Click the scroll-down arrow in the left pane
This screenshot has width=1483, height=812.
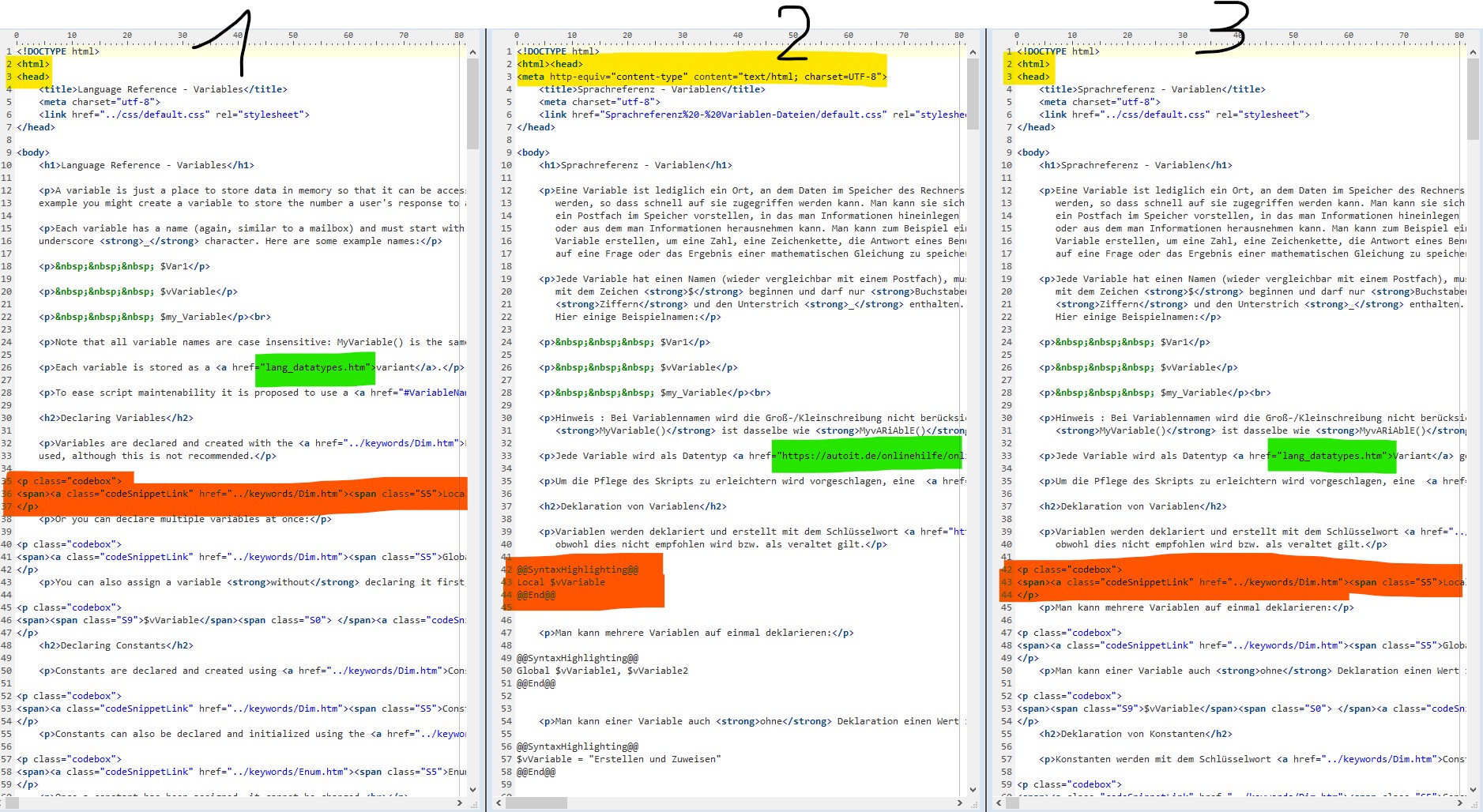(472, 789)
